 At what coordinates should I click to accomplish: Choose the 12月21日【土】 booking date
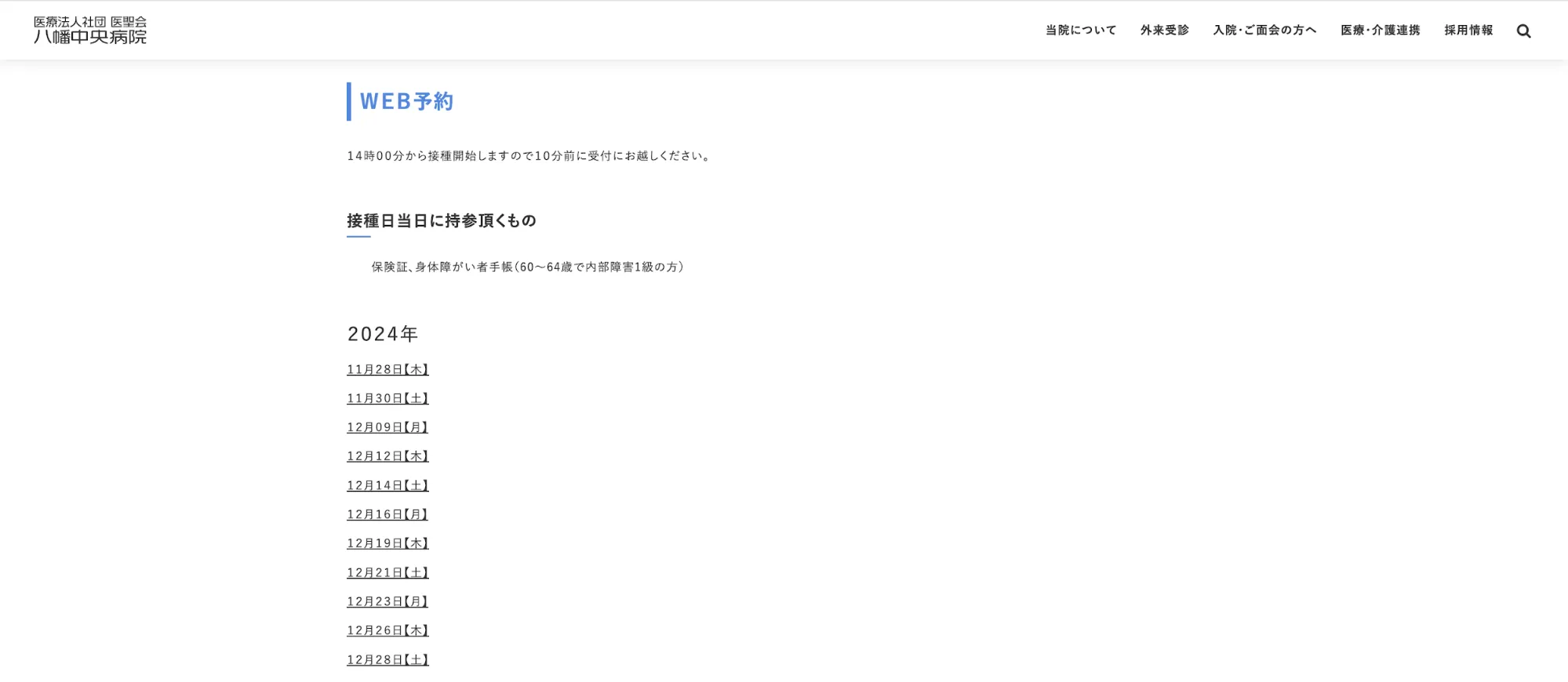point(387,572)
